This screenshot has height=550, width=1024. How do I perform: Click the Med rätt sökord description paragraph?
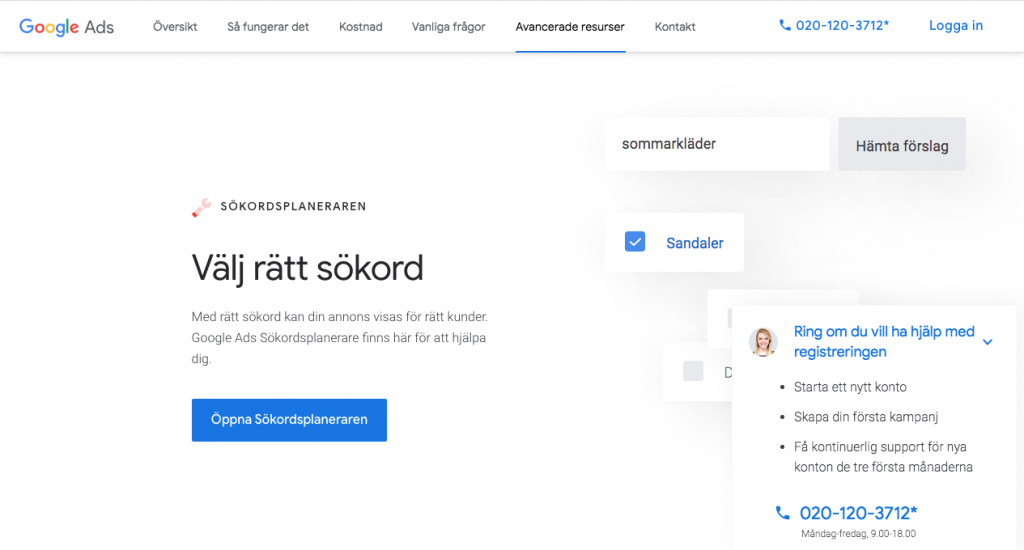pos(340,338)
